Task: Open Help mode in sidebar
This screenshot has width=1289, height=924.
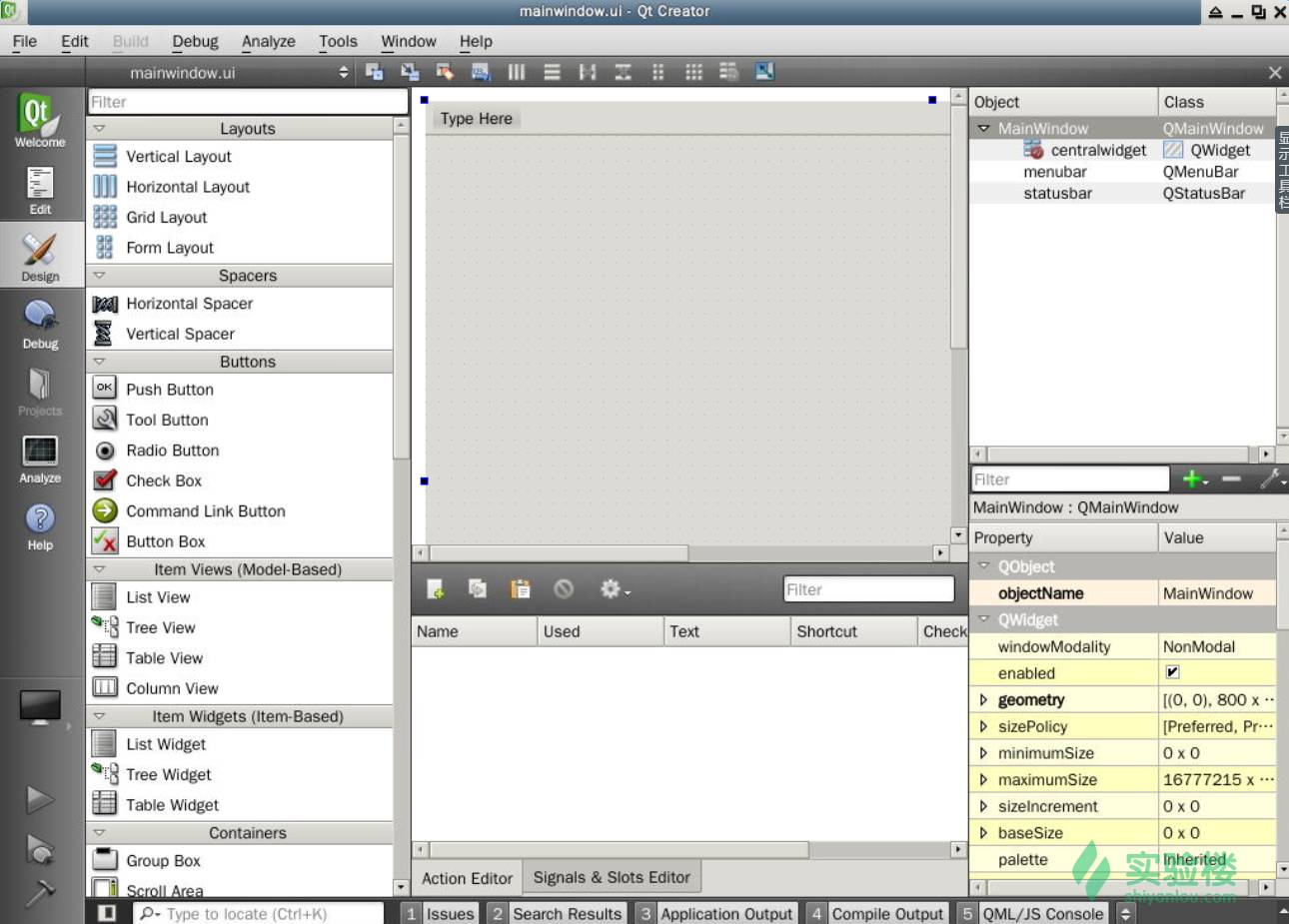Action: click(40, 526)
